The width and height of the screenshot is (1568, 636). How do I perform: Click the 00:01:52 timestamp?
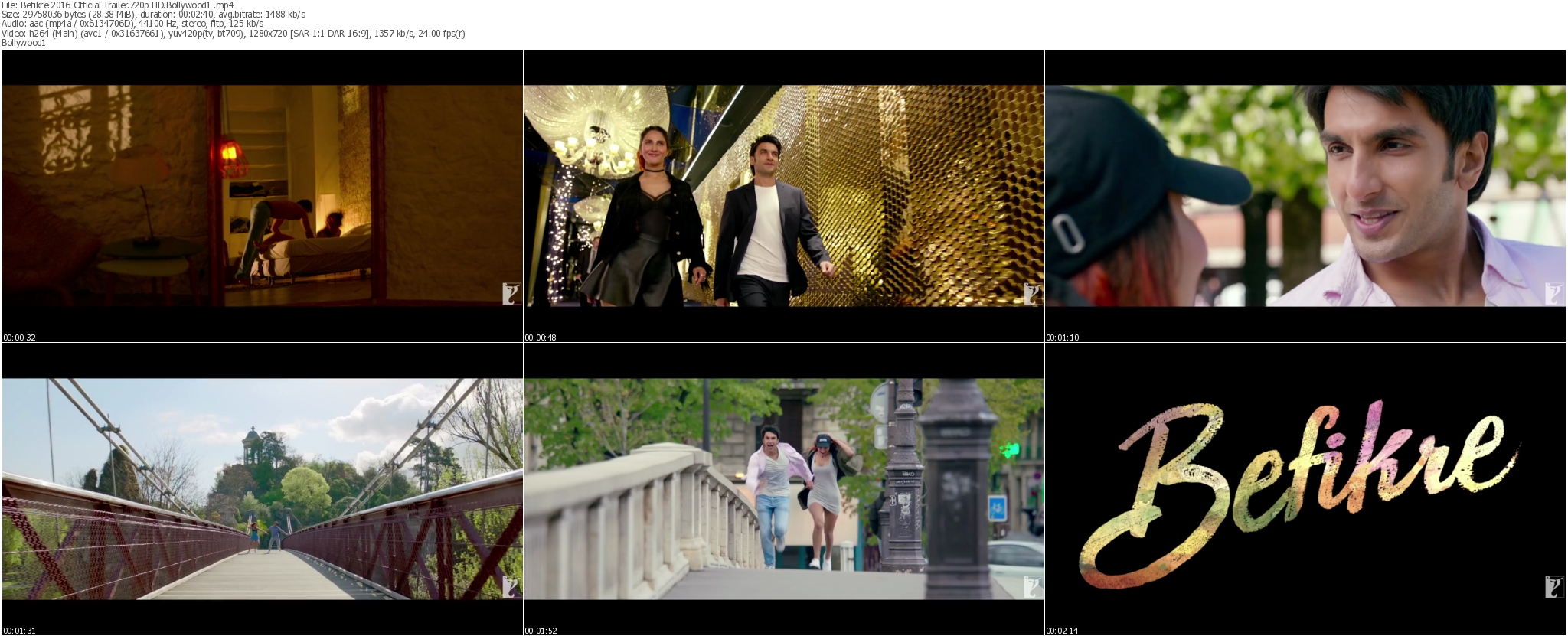pos(541,631)
